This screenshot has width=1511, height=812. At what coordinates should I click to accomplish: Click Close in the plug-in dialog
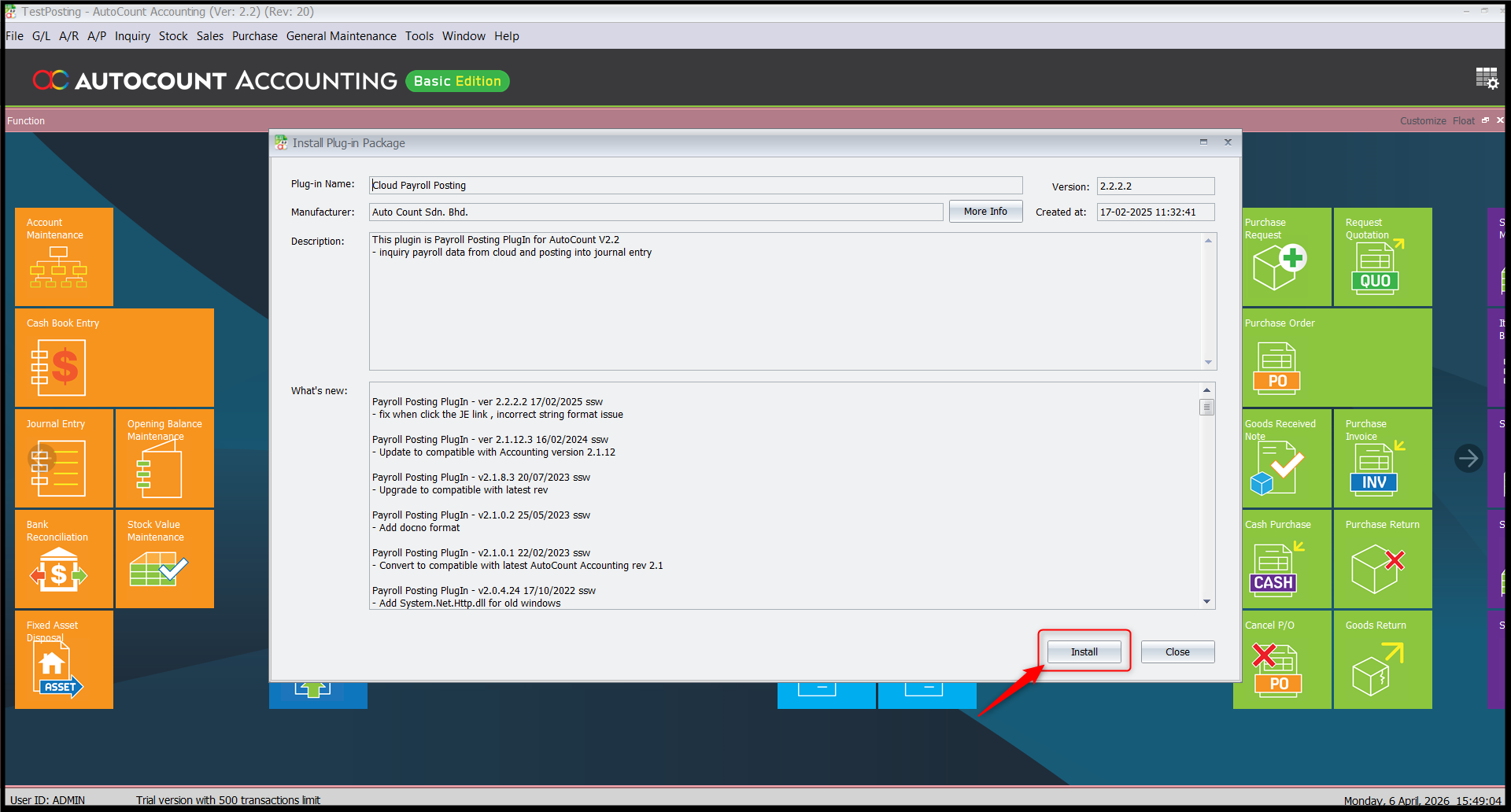[1177, 651]
